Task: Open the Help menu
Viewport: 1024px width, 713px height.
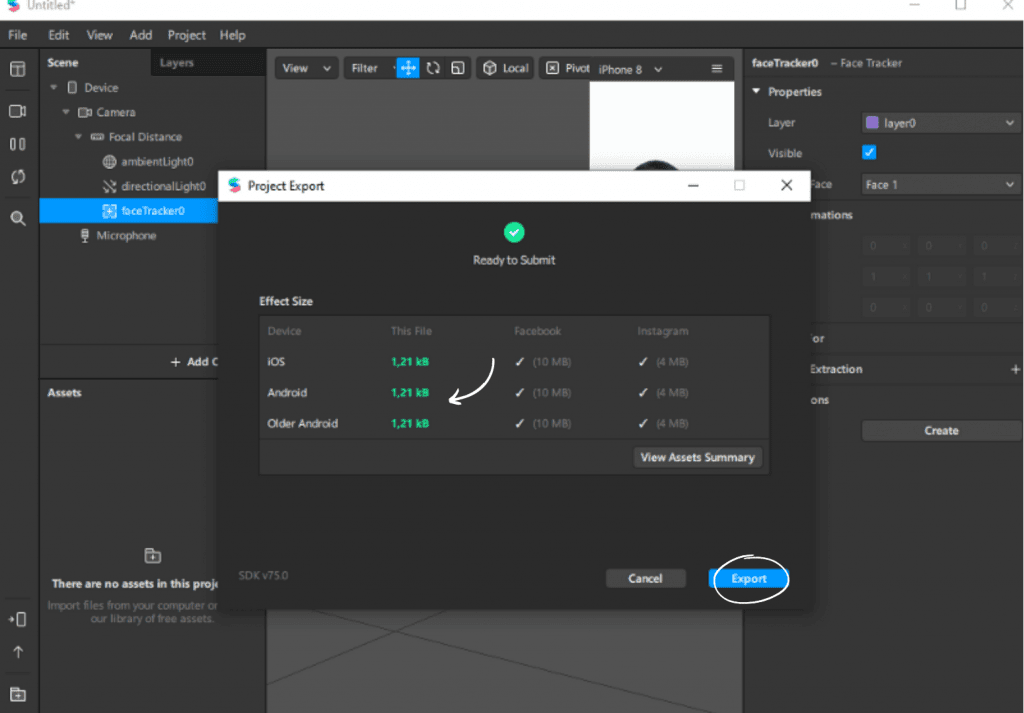Action: [232, 35]
